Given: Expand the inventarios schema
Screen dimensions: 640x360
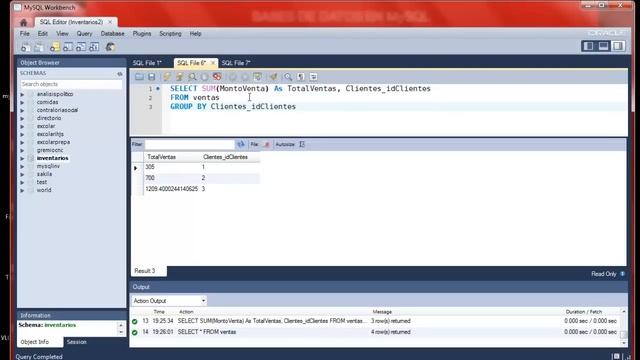Looking at the screenshot, I should coord(22,158).
